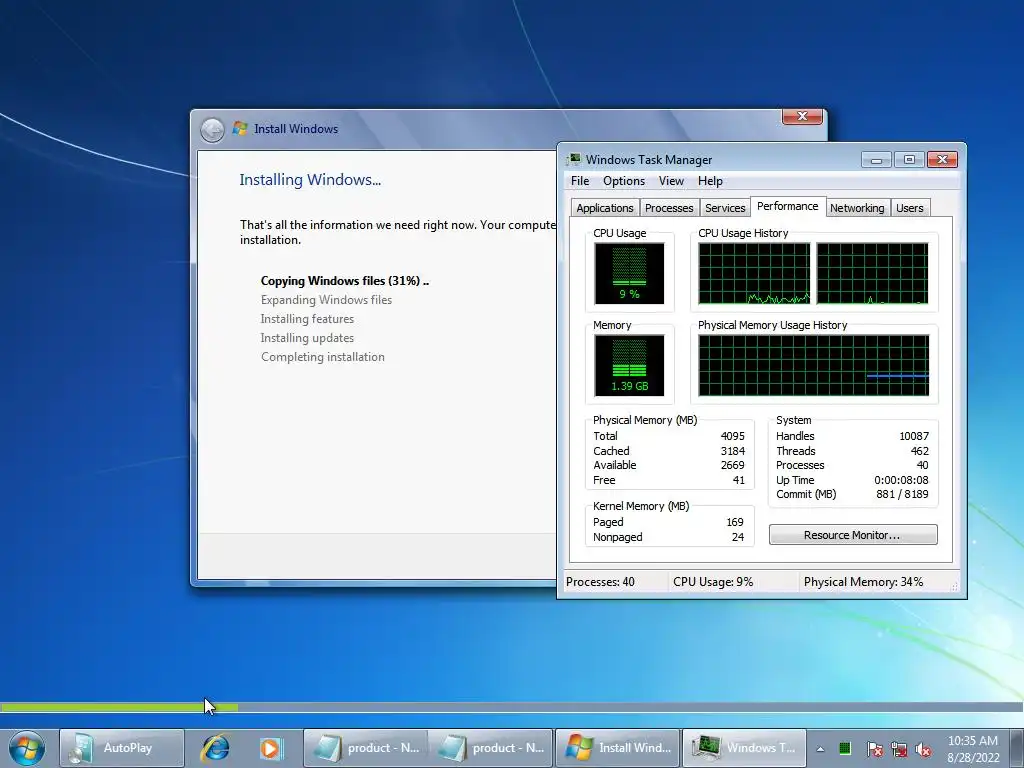
Task: Open the Help menu in Task Manager
Action: point(710,181)
